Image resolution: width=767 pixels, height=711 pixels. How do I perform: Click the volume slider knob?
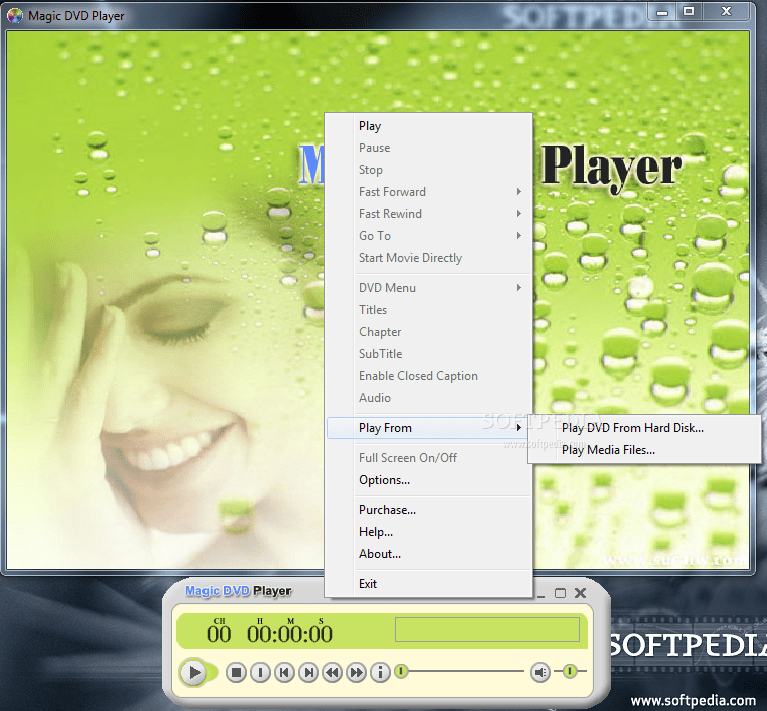[570, 671]
